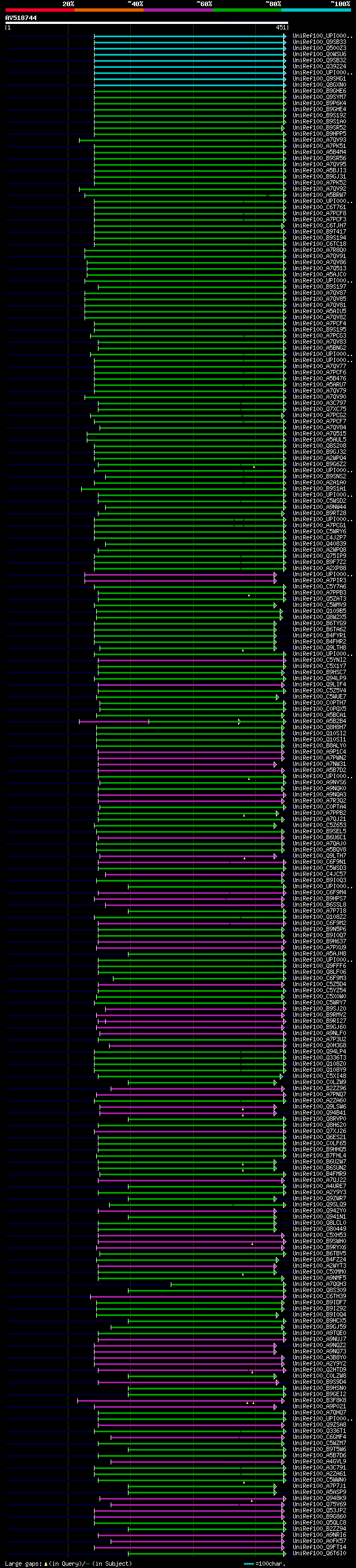356x1568 pixels.
Task: Select the UniRef100_A0FK57 label
Action: click(x=319, y=1541)
